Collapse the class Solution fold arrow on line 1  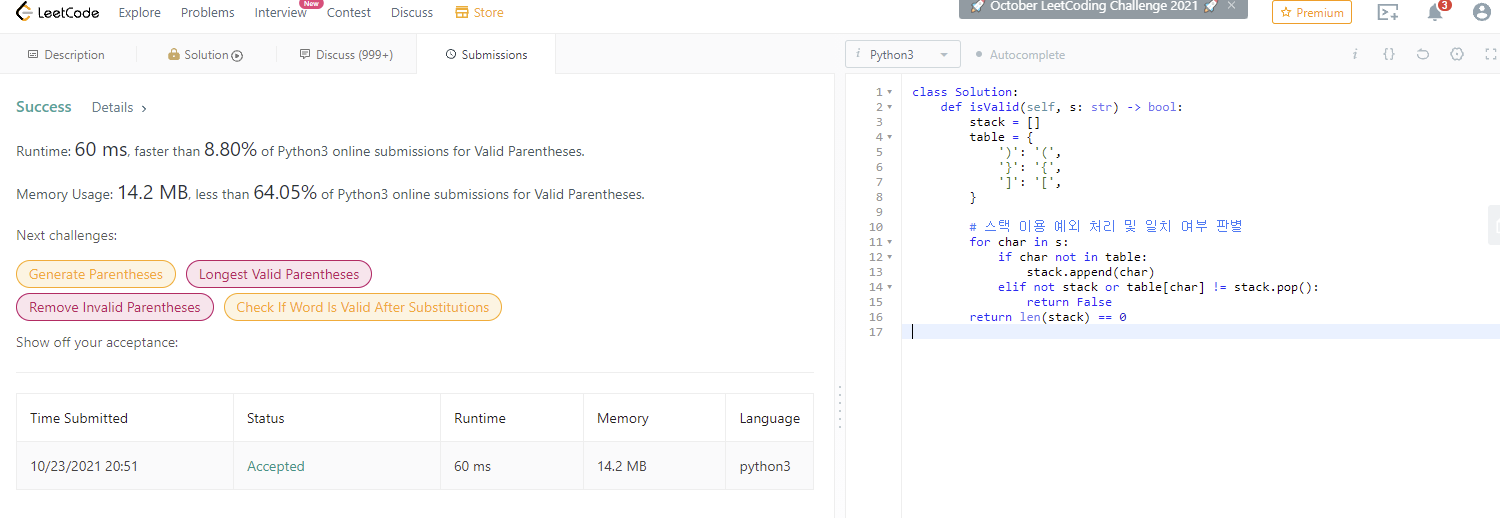coord(890,92)
